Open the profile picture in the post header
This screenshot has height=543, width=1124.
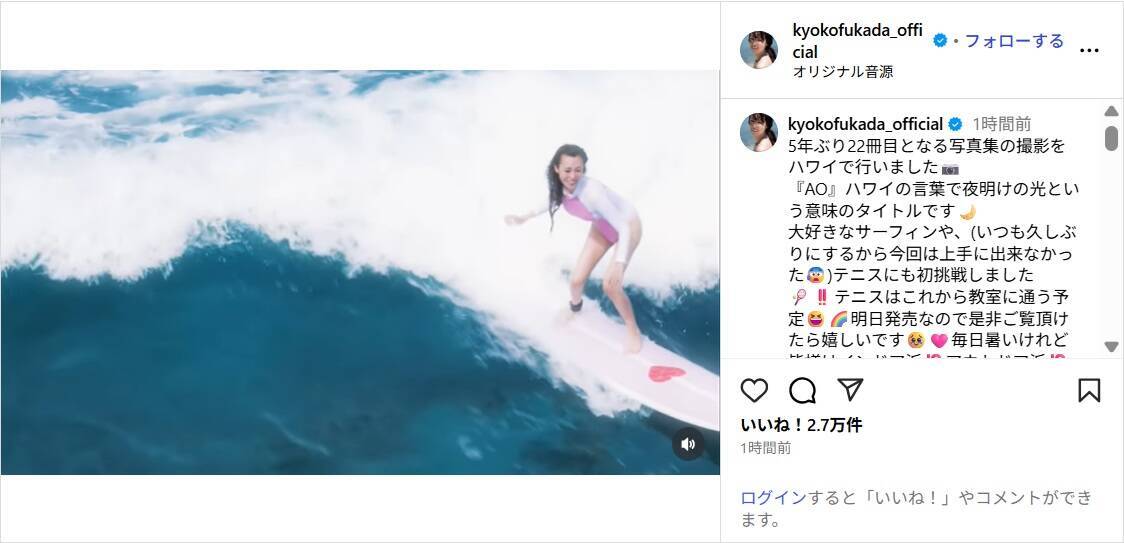tap(758, 49)
